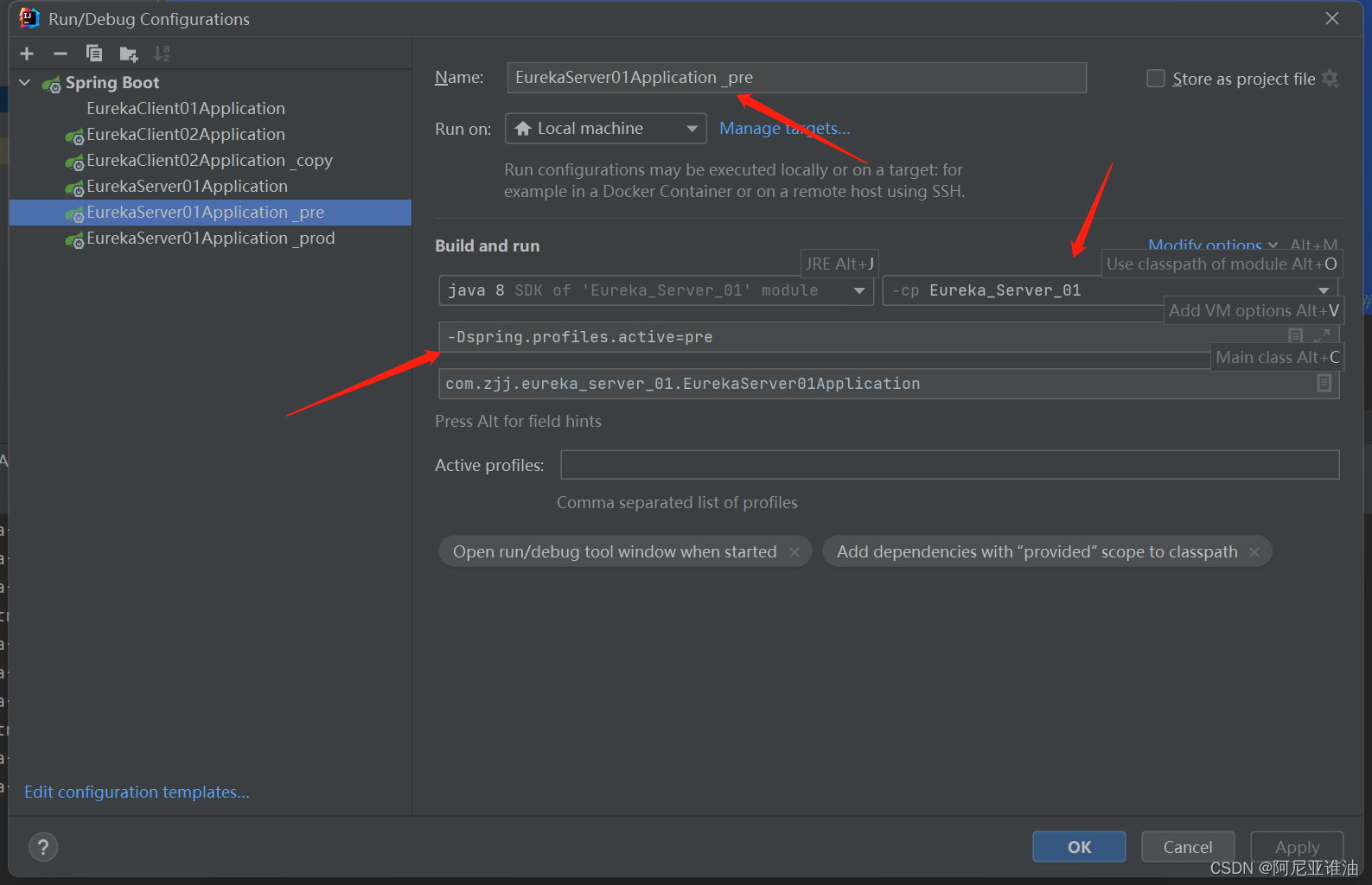
Task: Focus the VM options field -Dspring.profiles.active=pre
Action: (x=889, y=337)
